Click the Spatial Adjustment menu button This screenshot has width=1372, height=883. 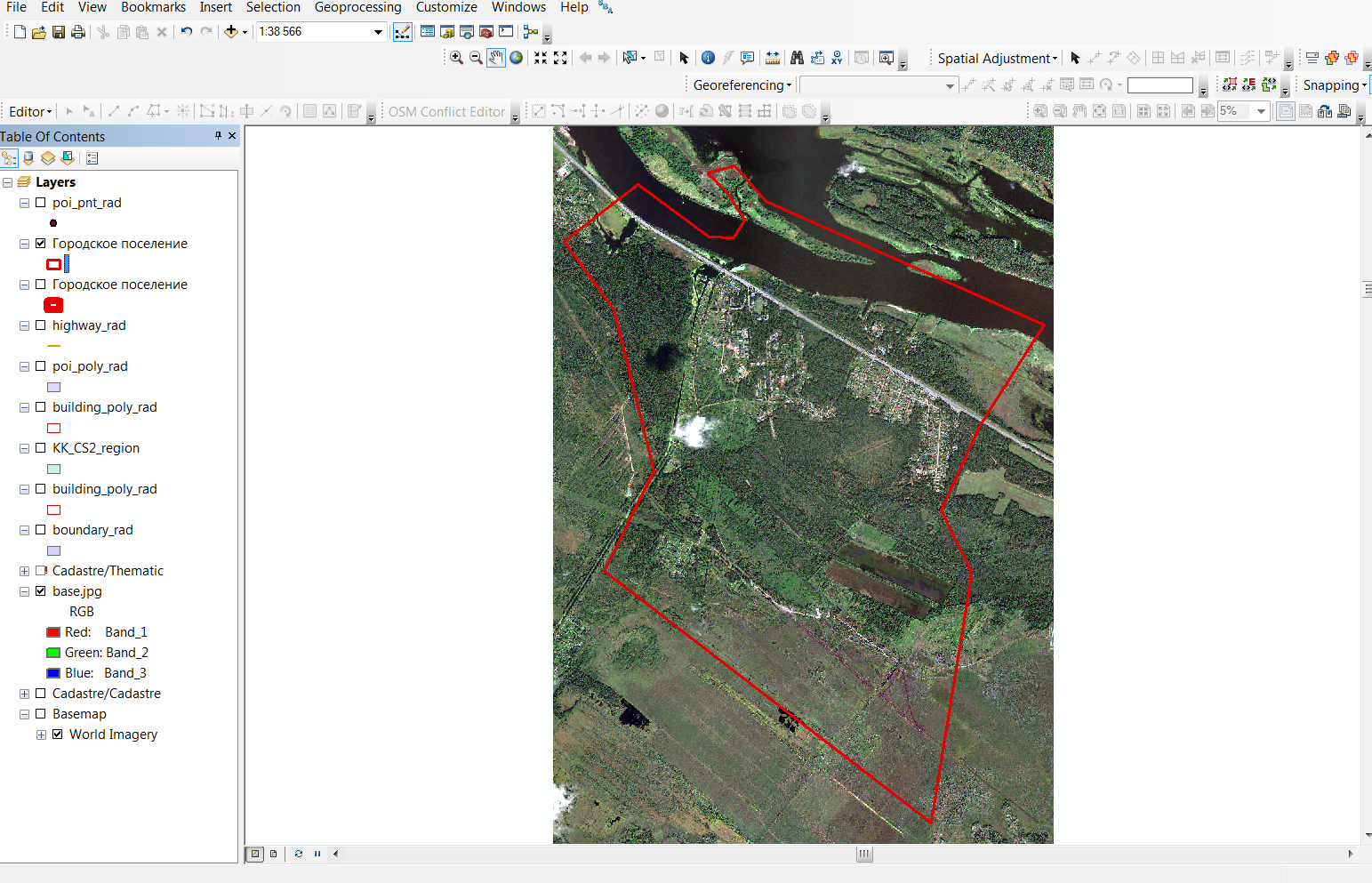pyautogui.click(x=997, y=59)
